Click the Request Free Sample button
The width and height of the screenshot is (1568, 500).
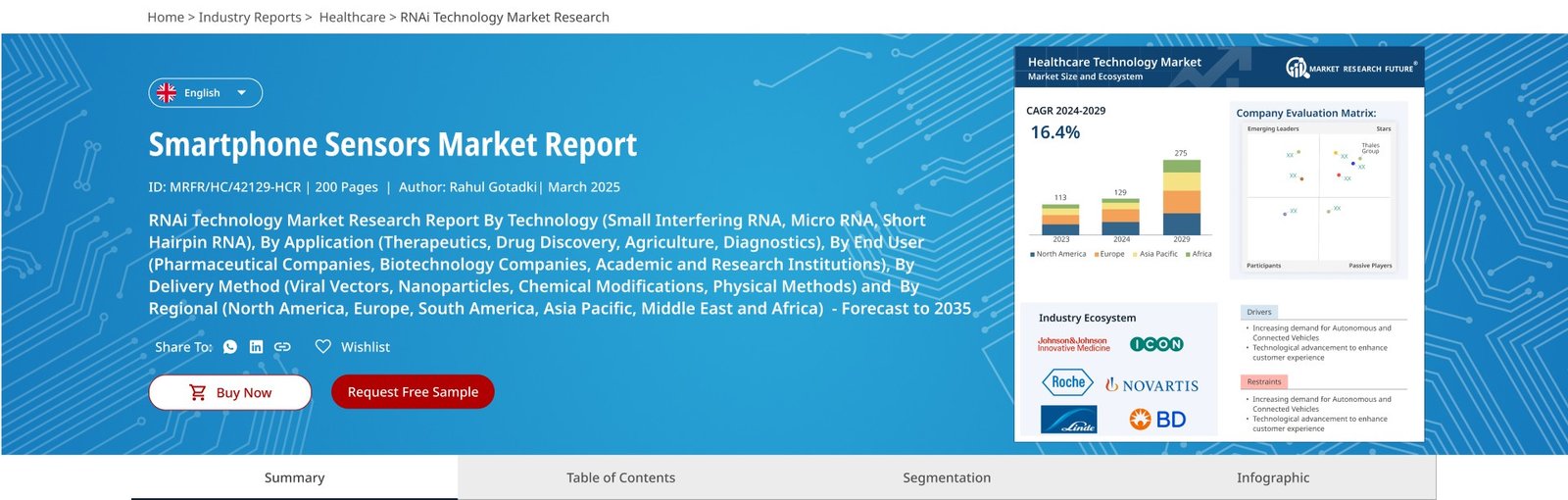413,392
